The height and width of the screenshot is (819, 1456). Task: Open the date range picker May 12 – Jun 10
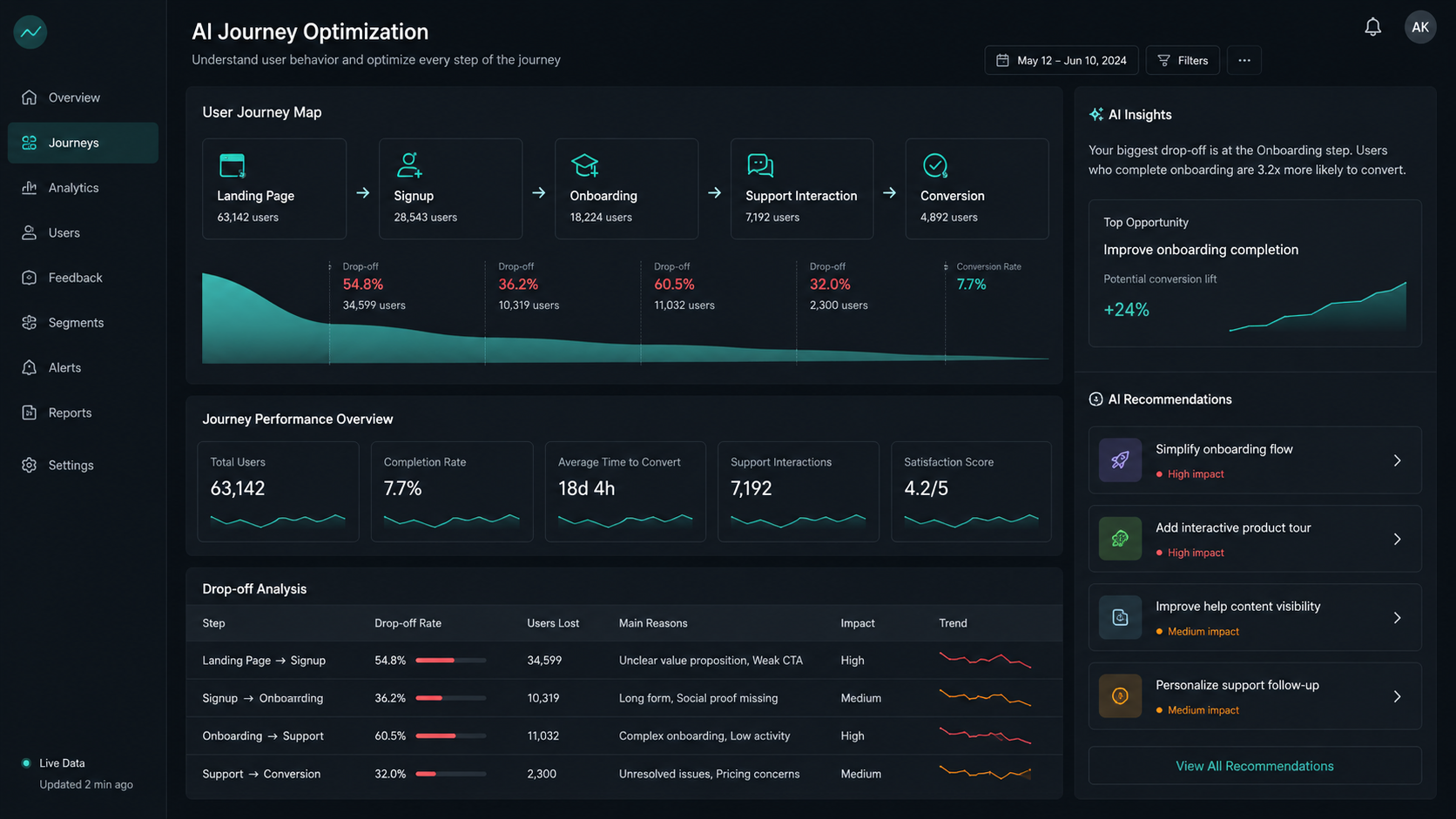point(1061,60)
